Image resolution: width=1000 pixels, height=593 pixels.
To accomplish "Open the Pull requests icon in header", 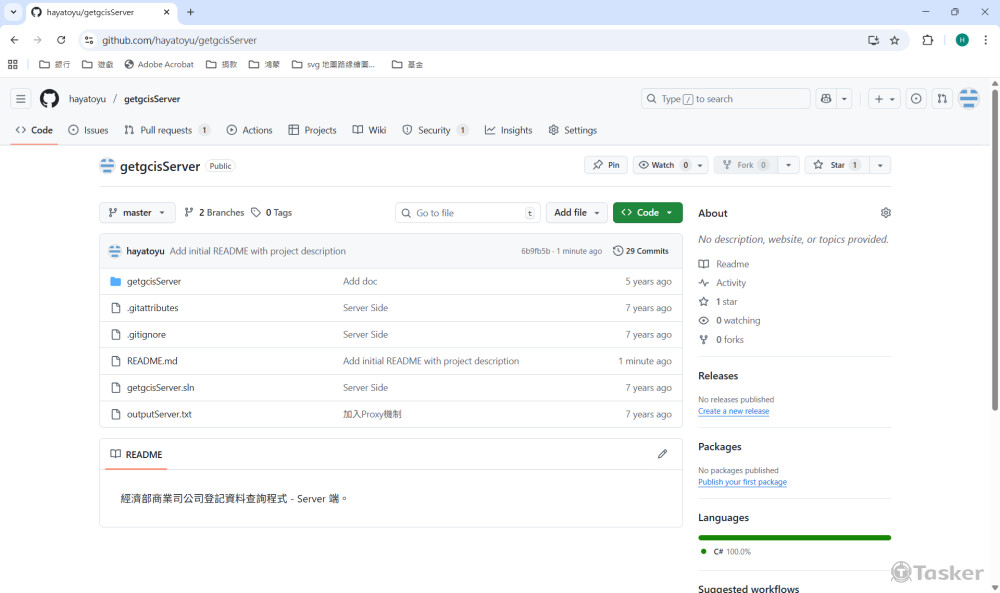I will click(942, 99).
